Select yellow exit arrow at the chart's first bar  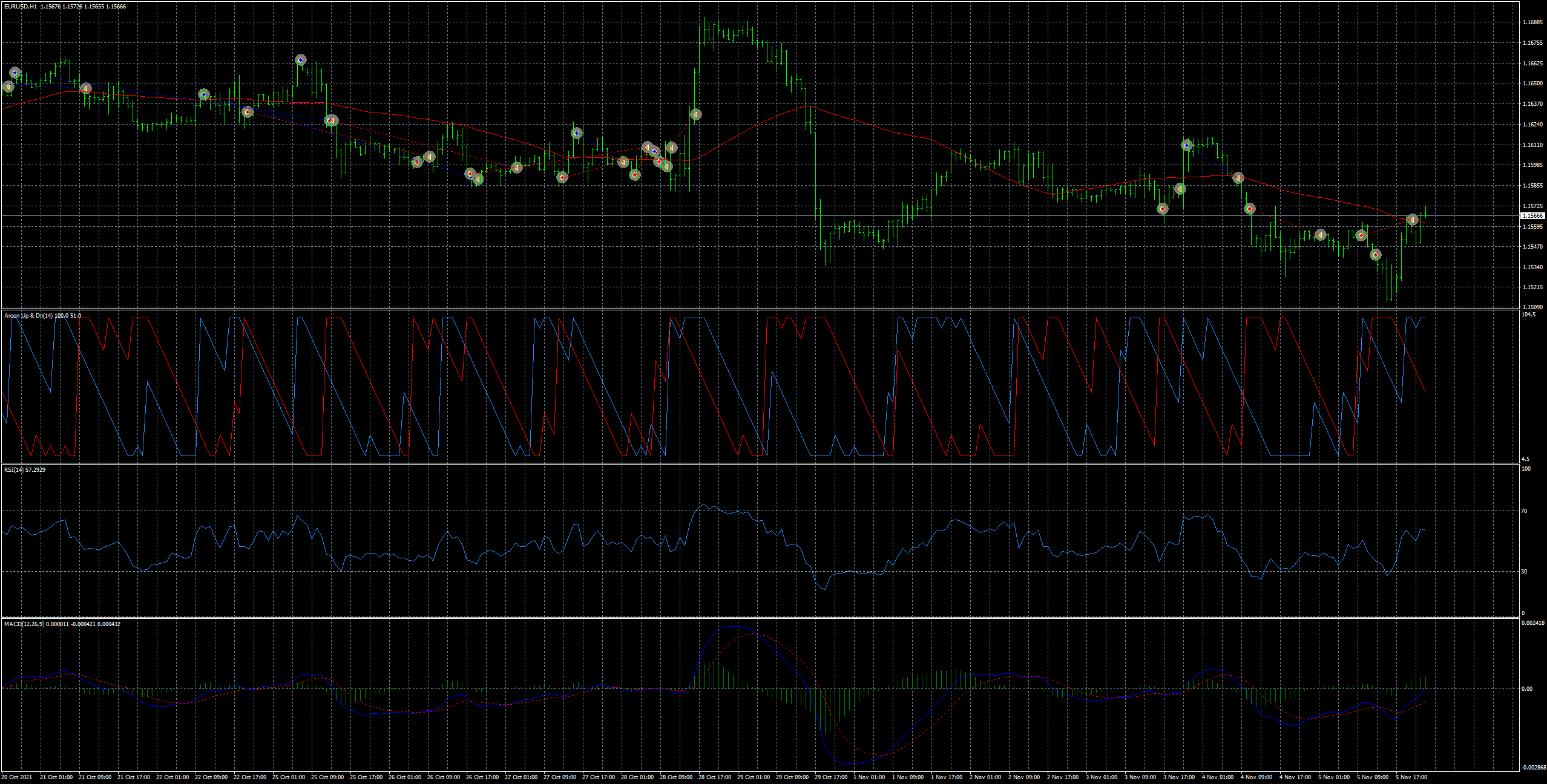[x=8, y=87]
